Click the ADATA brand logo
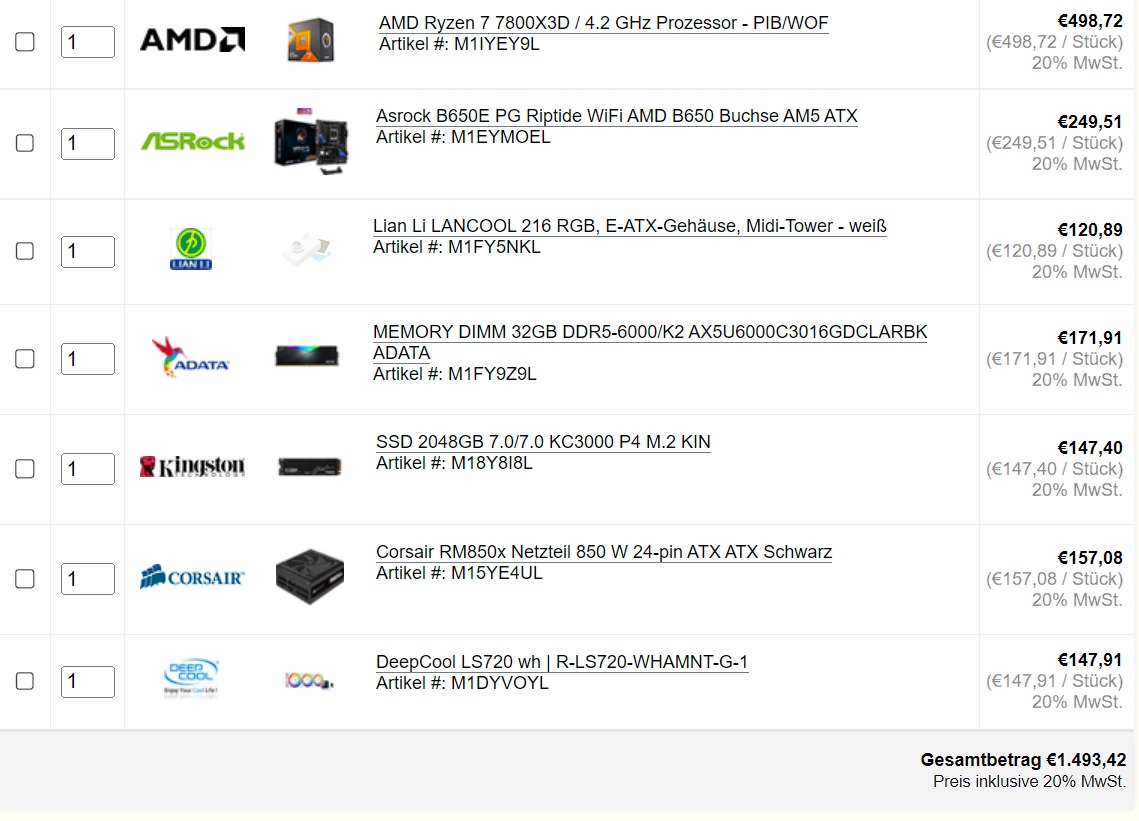1139x821 pixels. [190, 357]
